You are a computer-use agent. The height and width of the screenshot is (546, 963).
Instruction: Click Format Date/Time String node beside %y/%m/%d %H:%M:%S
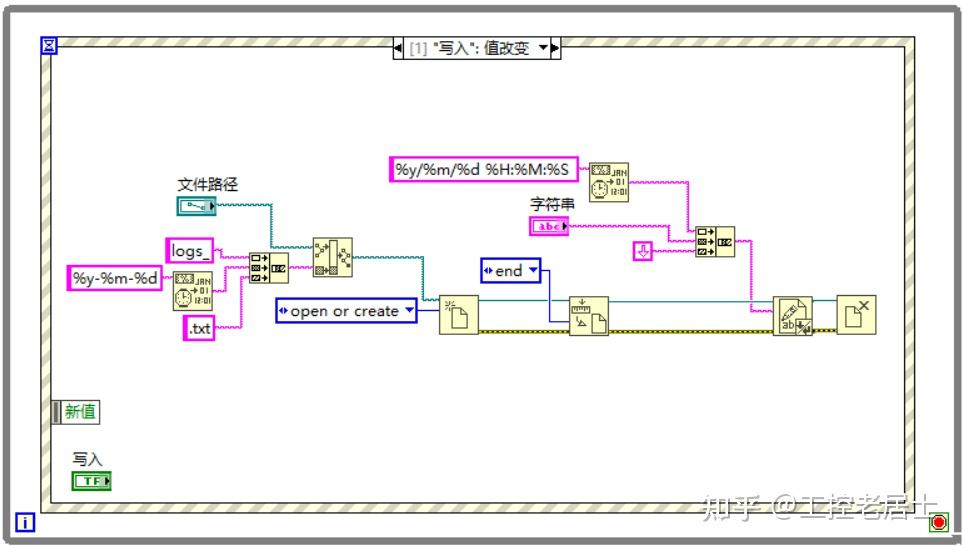(609, 182)
